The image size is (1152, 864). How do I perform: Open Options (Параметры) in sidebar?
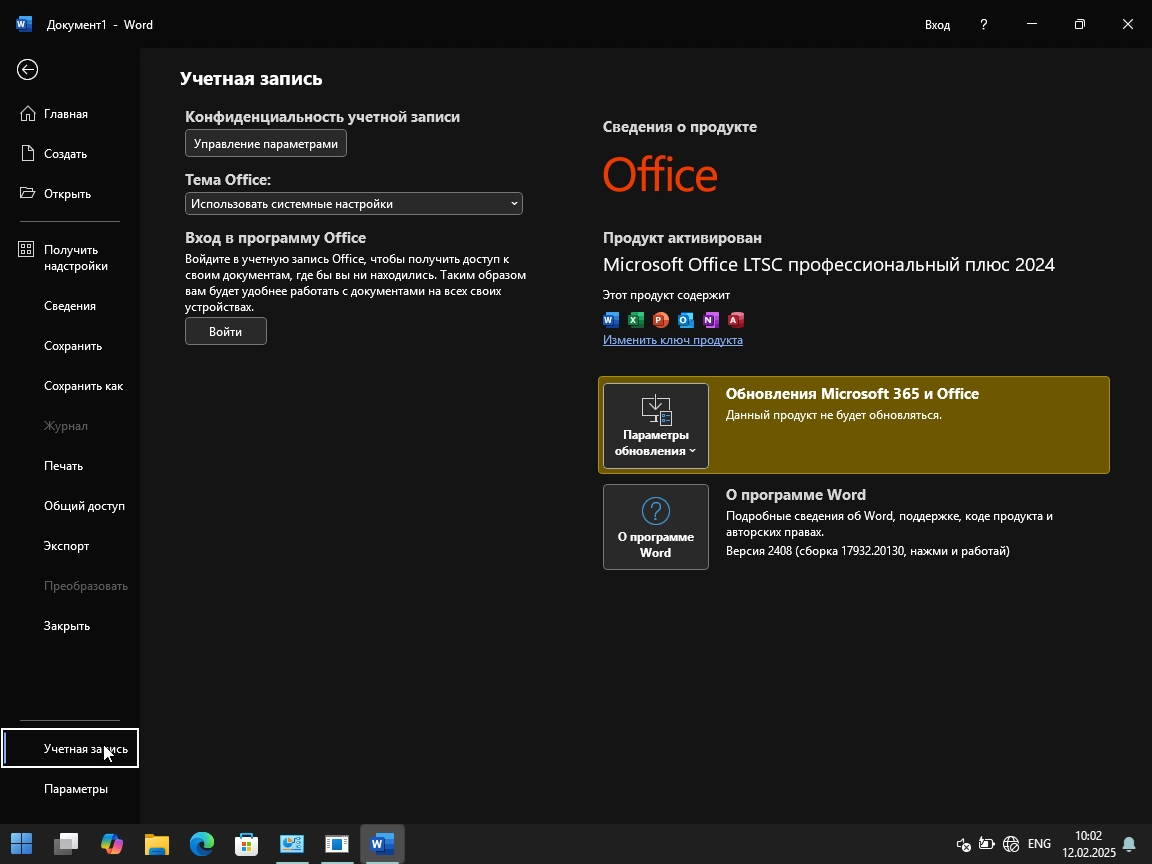pos(75,789)
